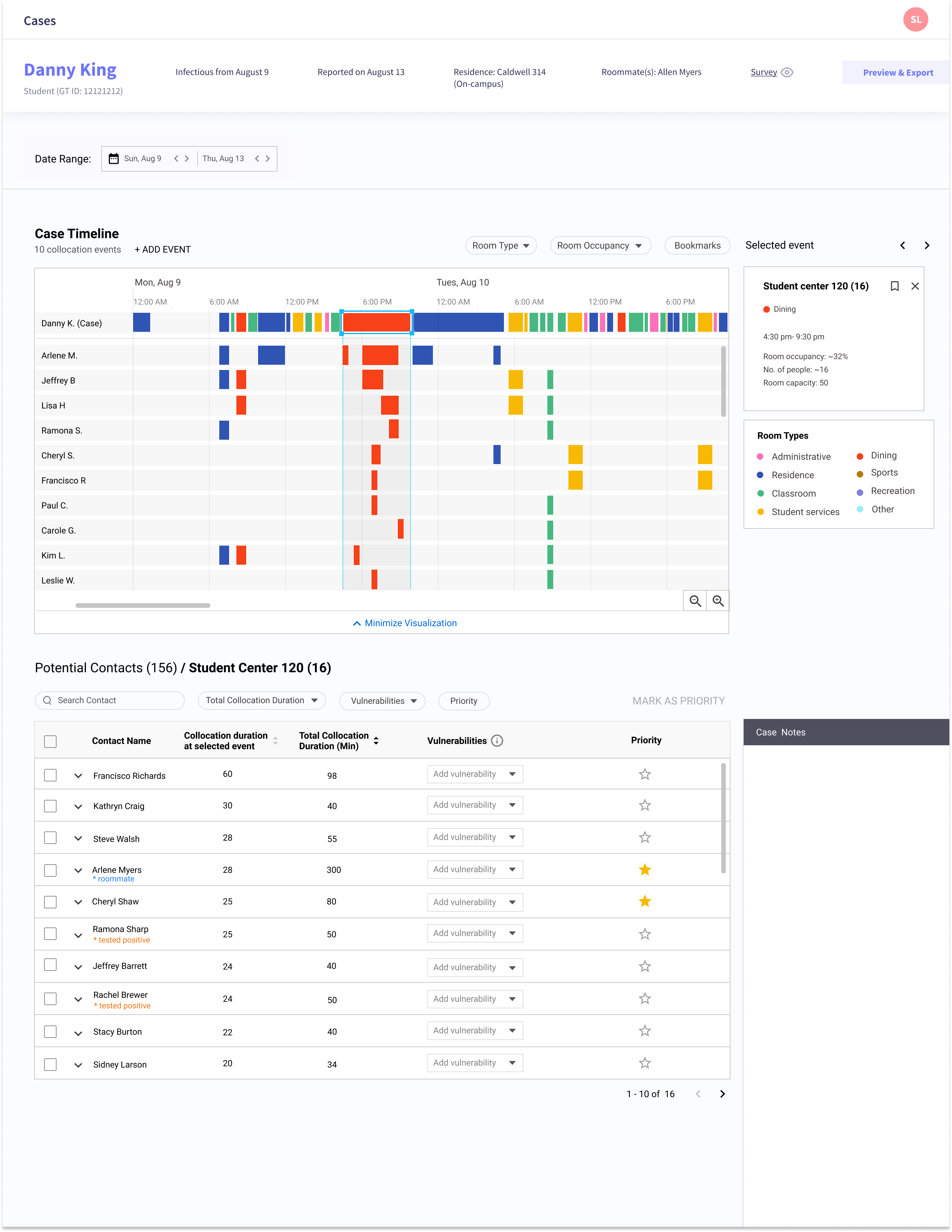The width and height of the screenshot is (952, 1232).
Task: Expand Arlene Myers row details
Action: (78, 871)
